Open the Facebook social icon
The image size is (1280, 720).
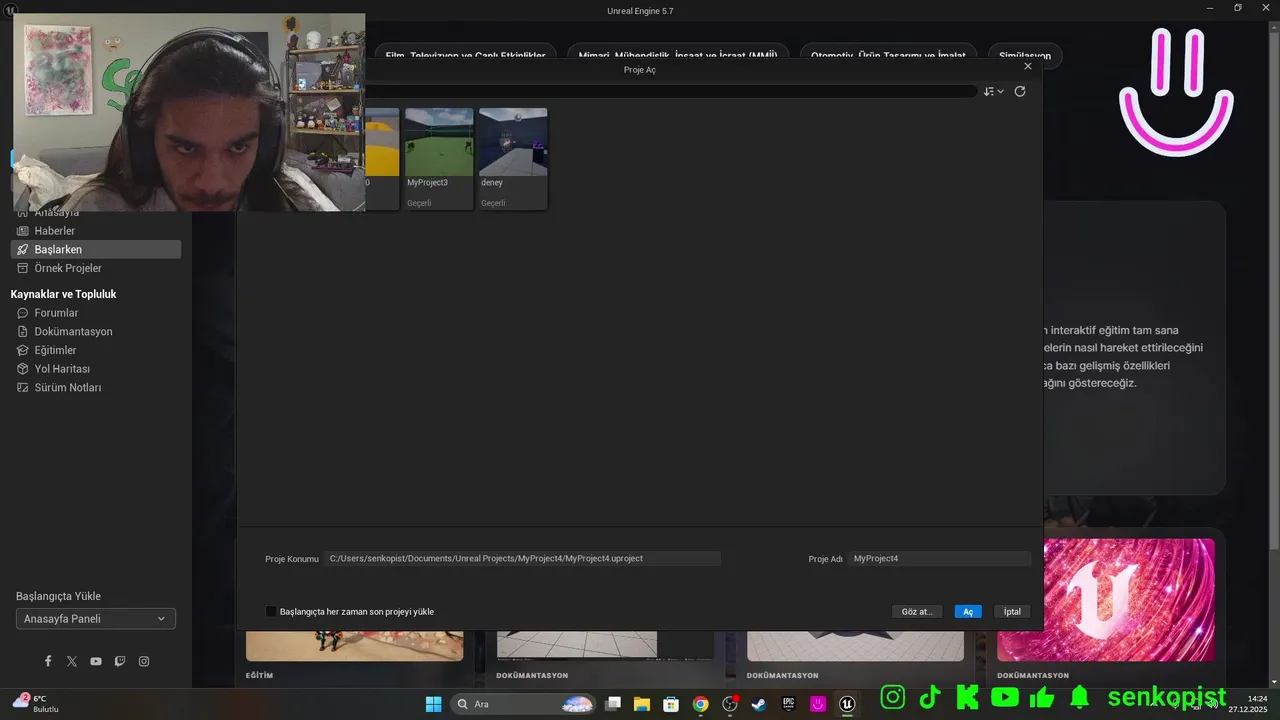tap(48, 661)
